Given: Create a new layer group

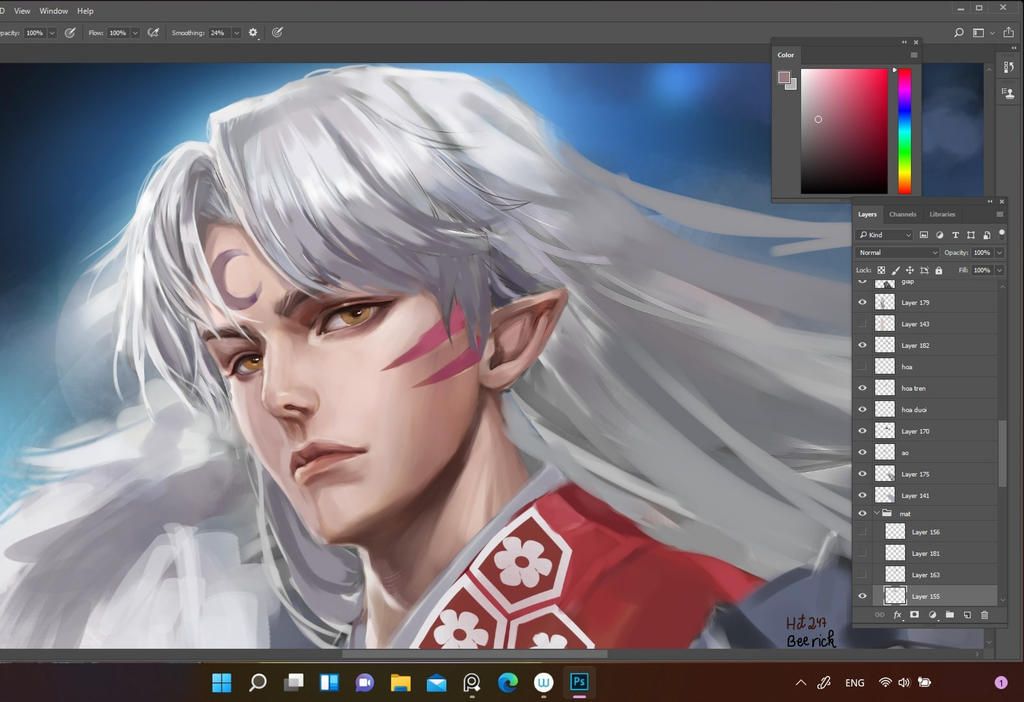Looking at the screenshot, I should [x=950, y=614].
